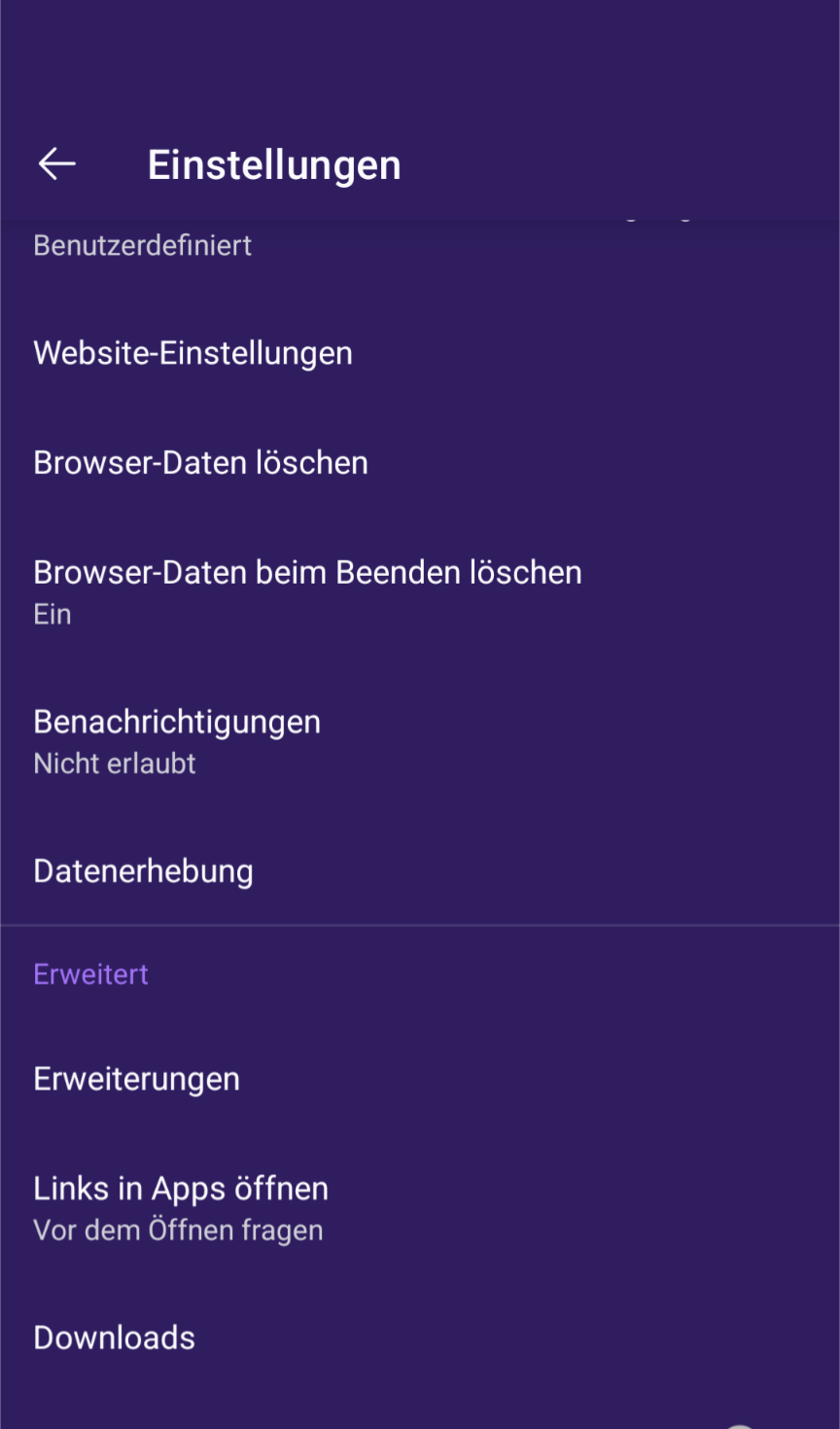Screen dimensions: 840x1429
Task: Select the Vor dem Öffnen fragen subtitle
Action: (x=178, y=1229)
